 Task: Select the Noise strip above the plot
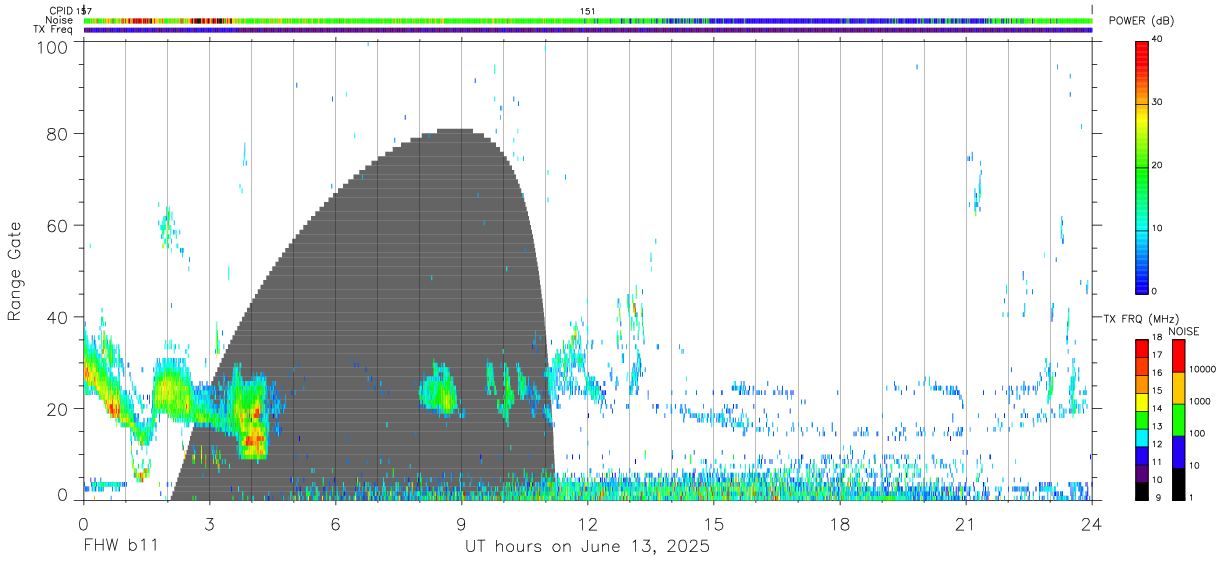pos(588,20)
